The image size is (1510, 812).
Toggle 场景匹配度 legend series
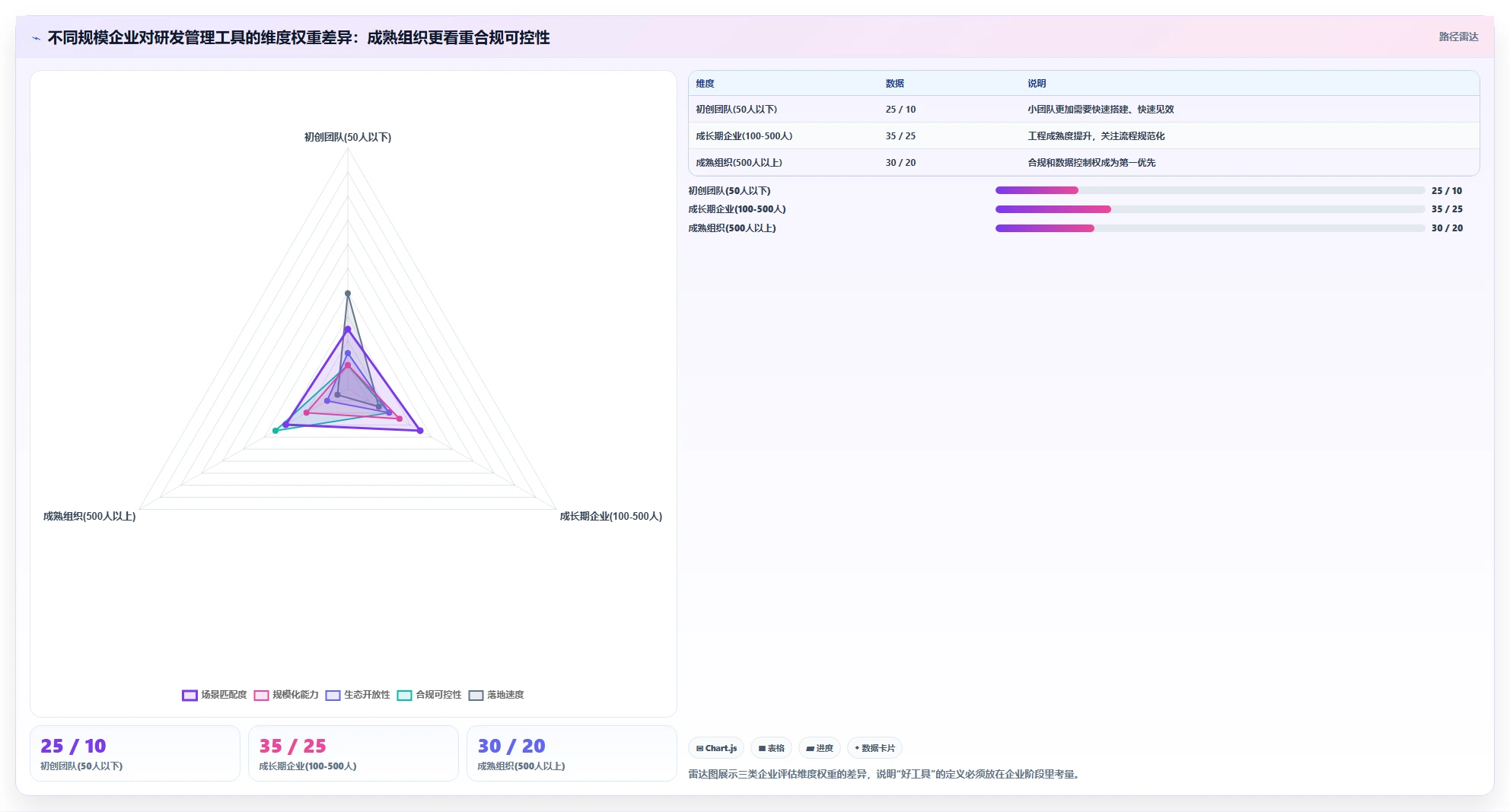coord(215,695)
